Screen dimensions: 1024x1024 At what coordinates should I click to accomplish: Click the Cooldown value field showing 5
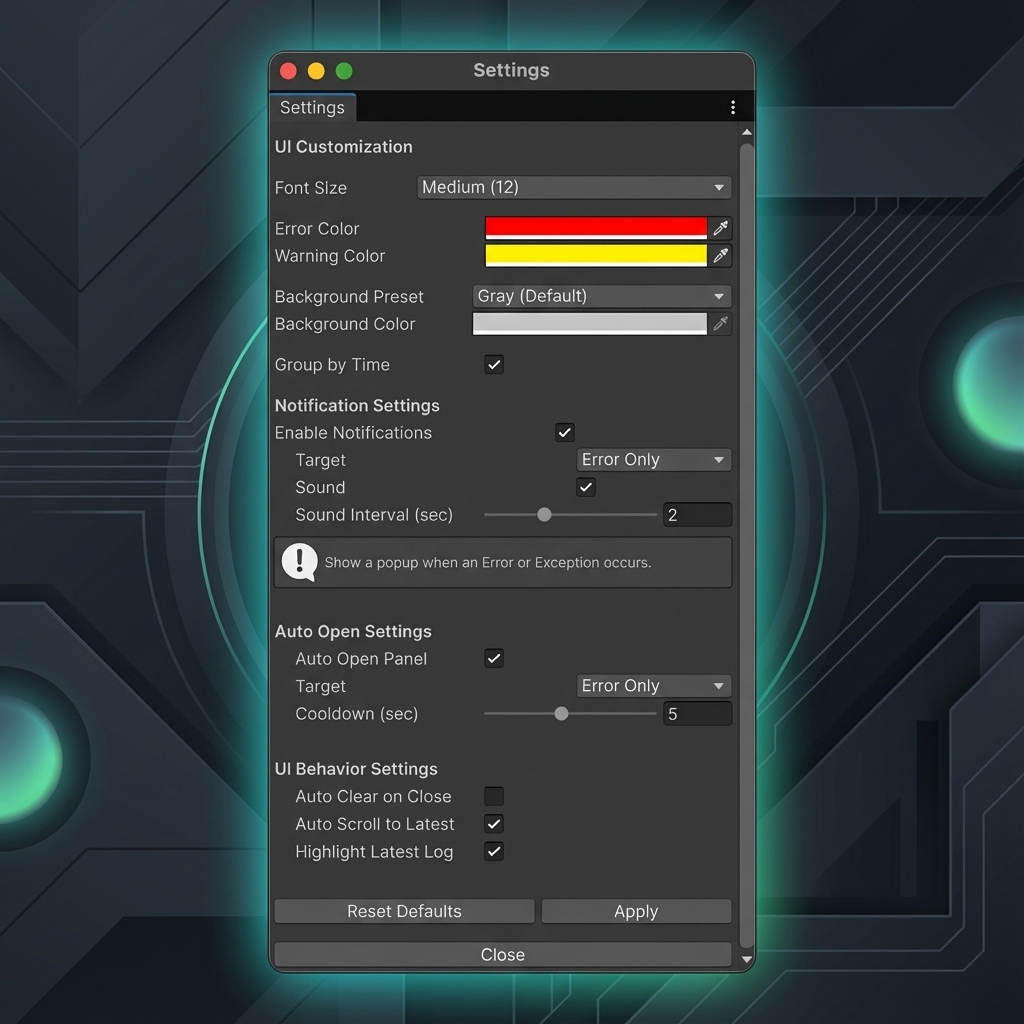coord(697,714)
